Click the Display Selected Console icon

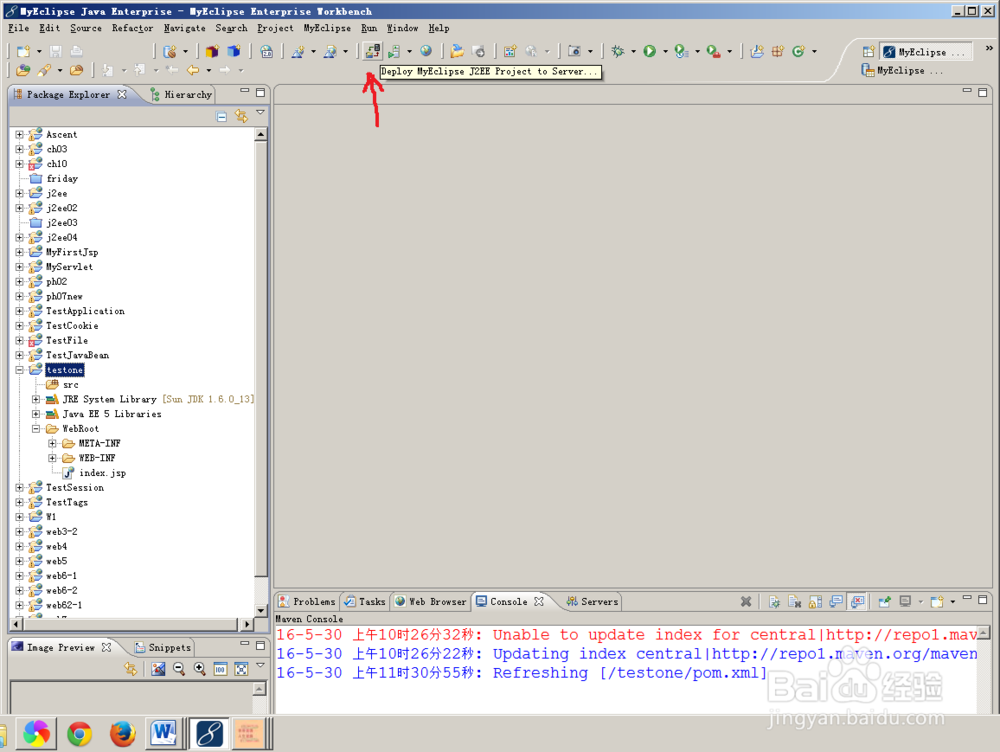(905, 601)
